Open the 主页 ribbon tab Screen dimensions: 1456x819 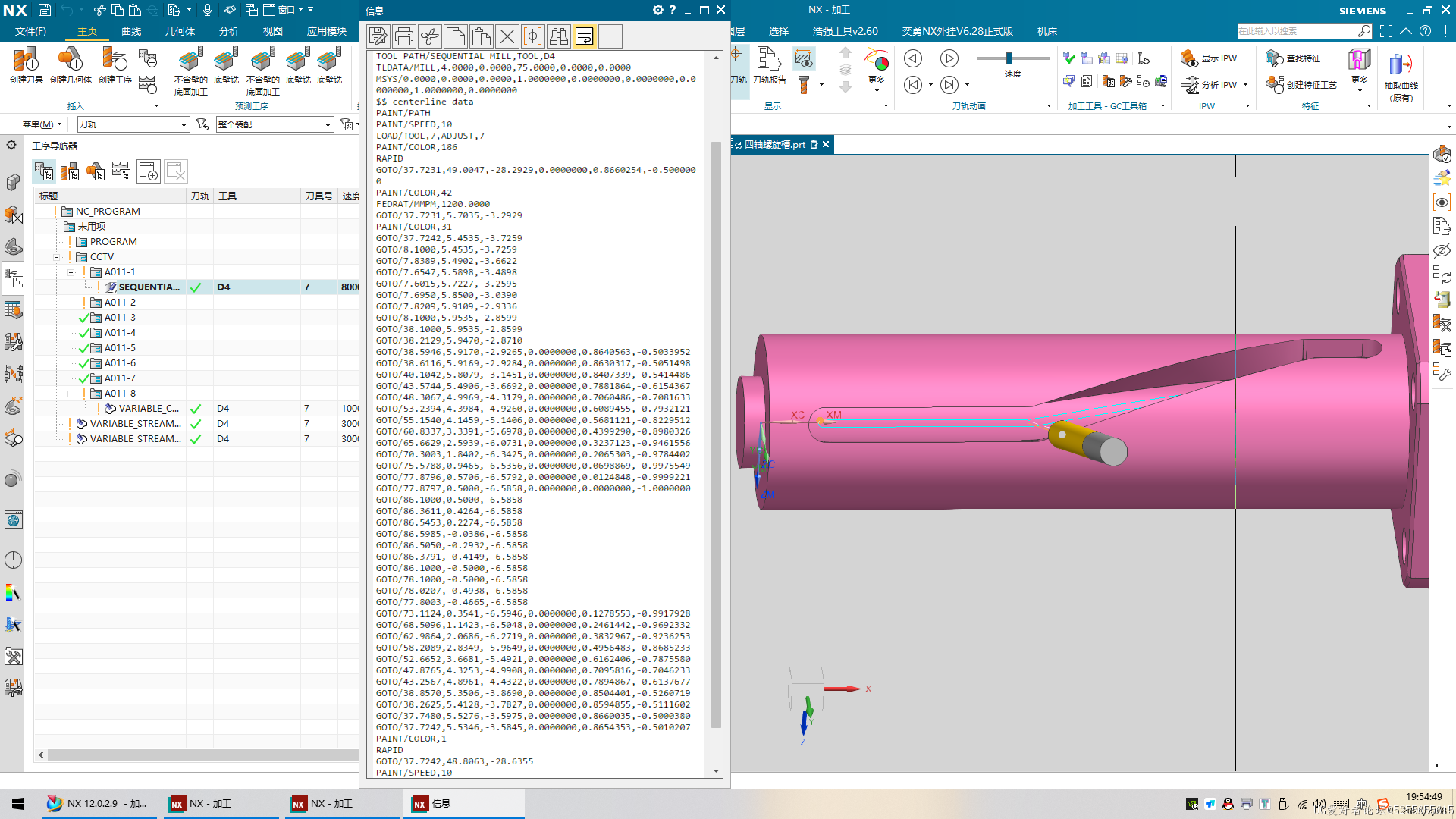coord(87,31)
